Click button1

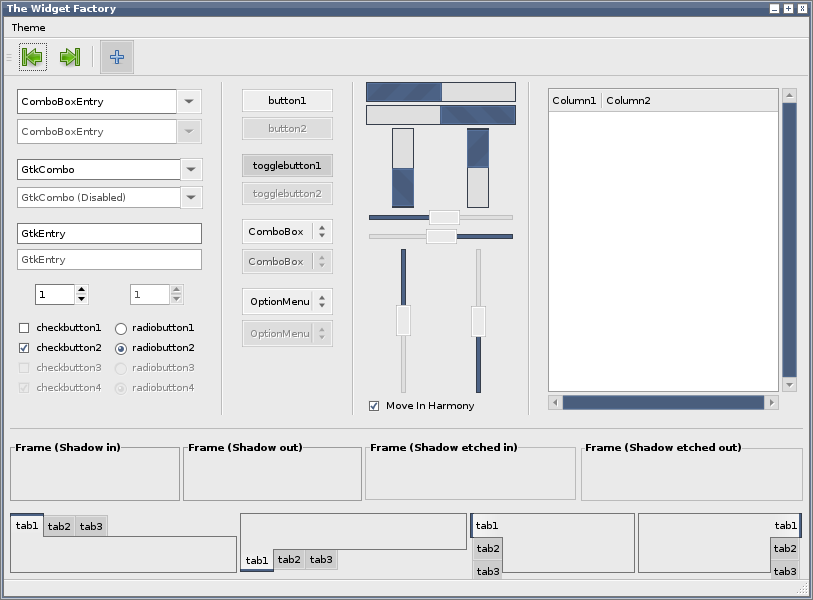[x=287, y=101]
